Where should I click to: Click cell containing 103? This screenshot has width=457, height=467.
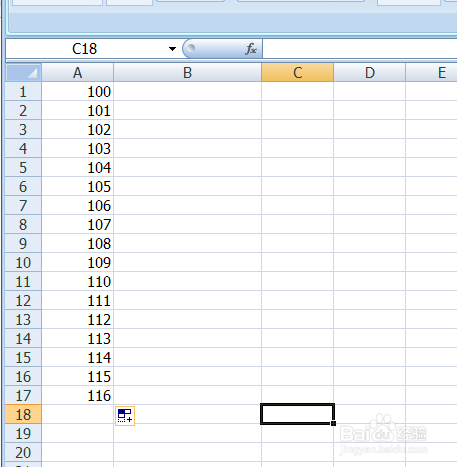pos(77,148)
